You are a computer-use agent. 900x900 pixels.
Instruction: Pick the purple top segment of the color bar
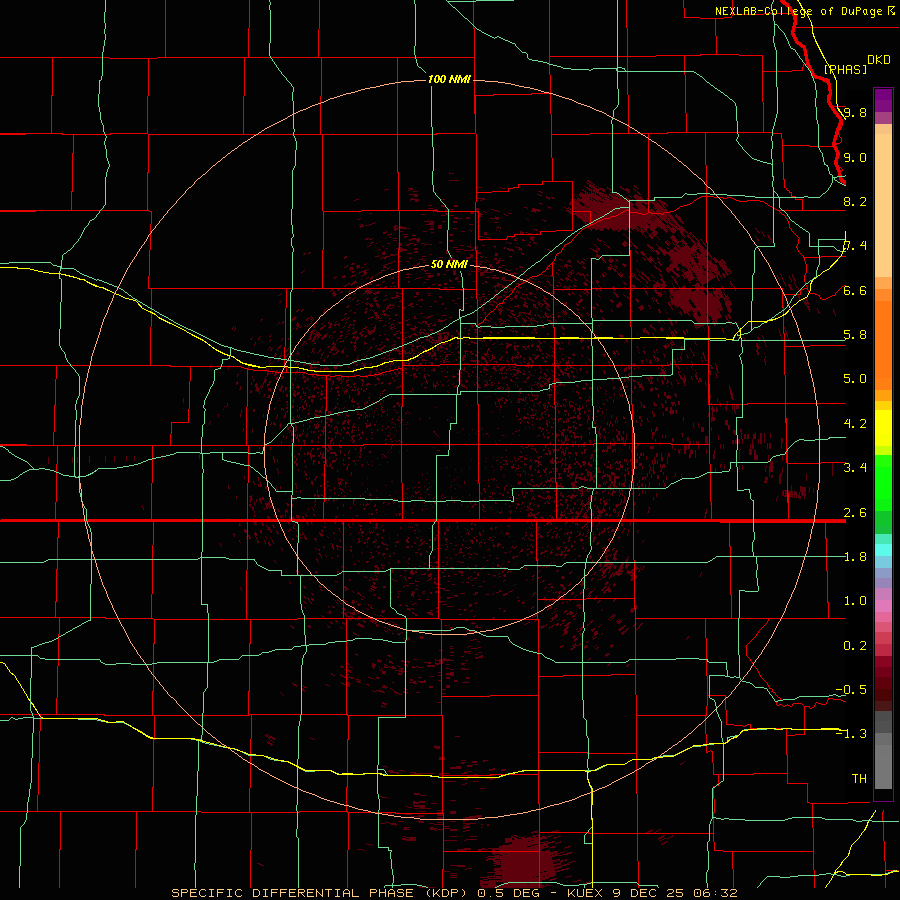click(883, 100)
